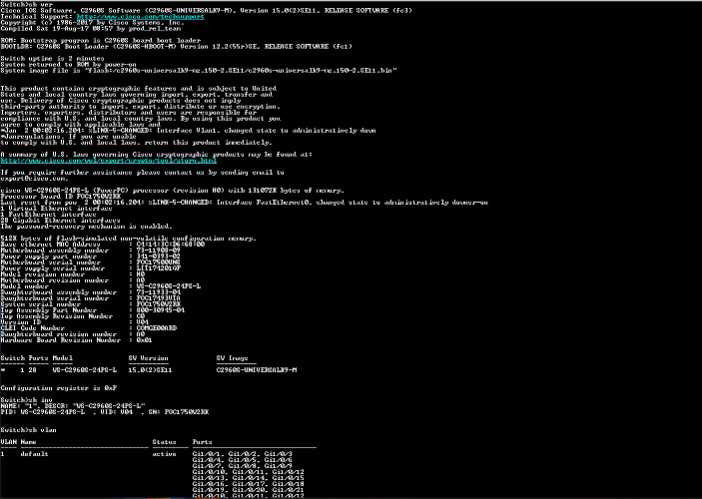The image size is (702, 499).
Task: Click the 'Switch>sh vlan' command line
Action: point(29,430)
